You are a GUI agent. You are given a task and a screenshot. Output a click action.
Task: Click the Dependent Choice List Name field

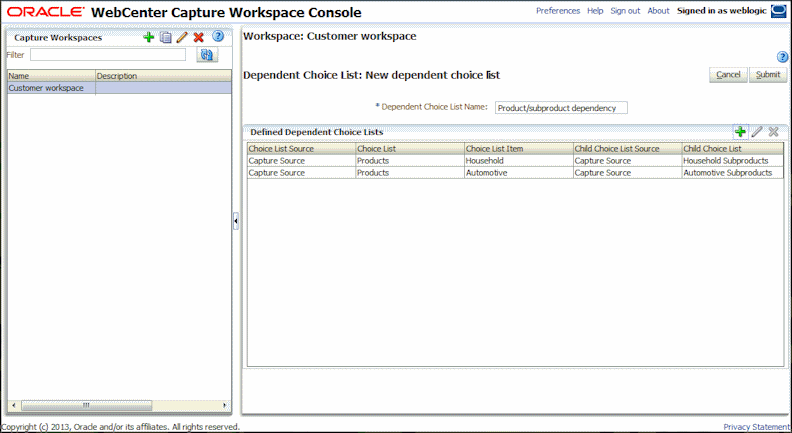pyautogui.click(x=561, y=108)
